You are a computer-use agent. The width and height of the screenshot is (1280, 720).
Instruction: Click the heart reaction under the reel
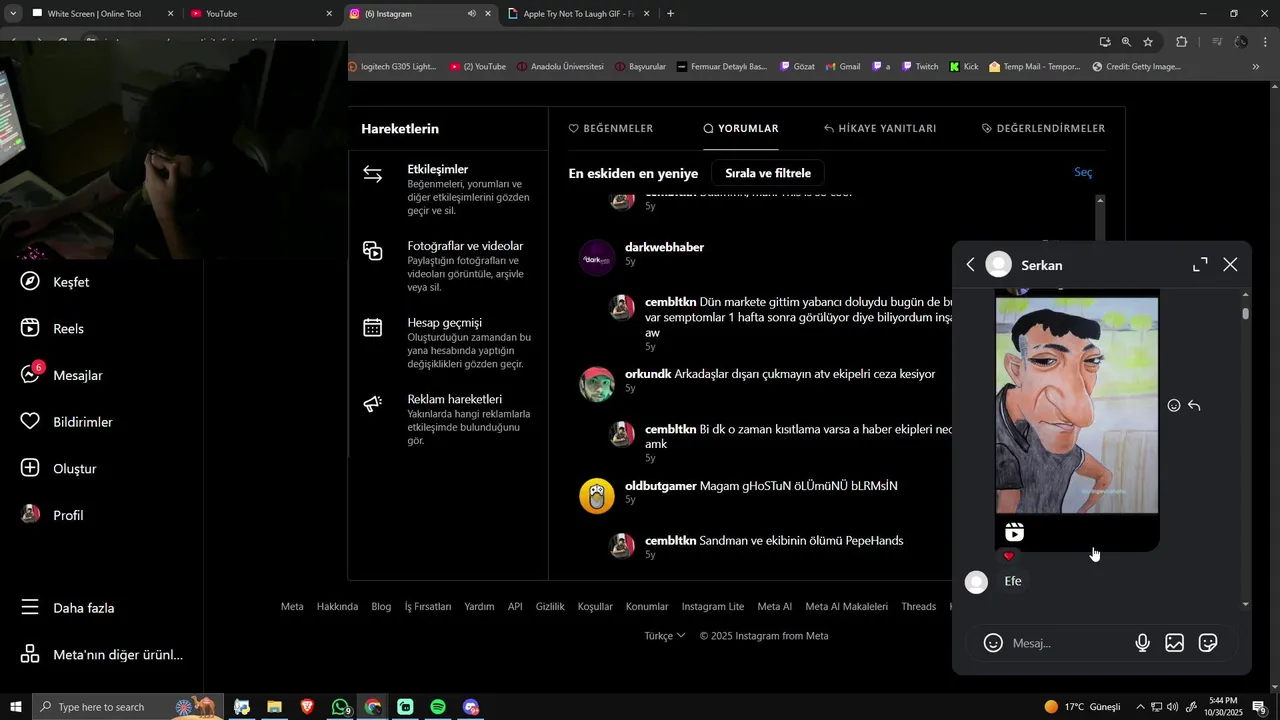pyautogui.click(x=1008, y=556)
